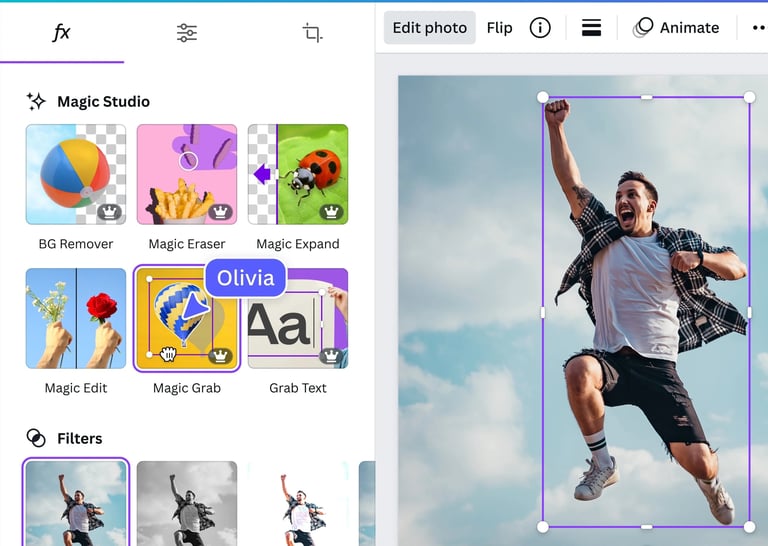Click the Magic Studio heading

[103, 101]
